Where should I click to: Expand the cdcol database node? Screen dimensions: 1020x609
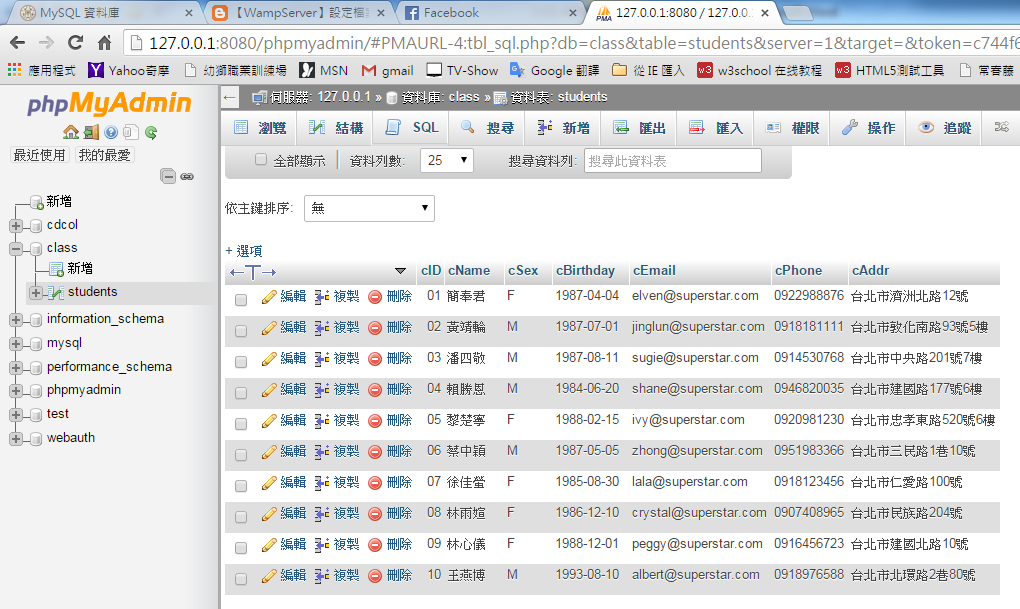point(16,226)
